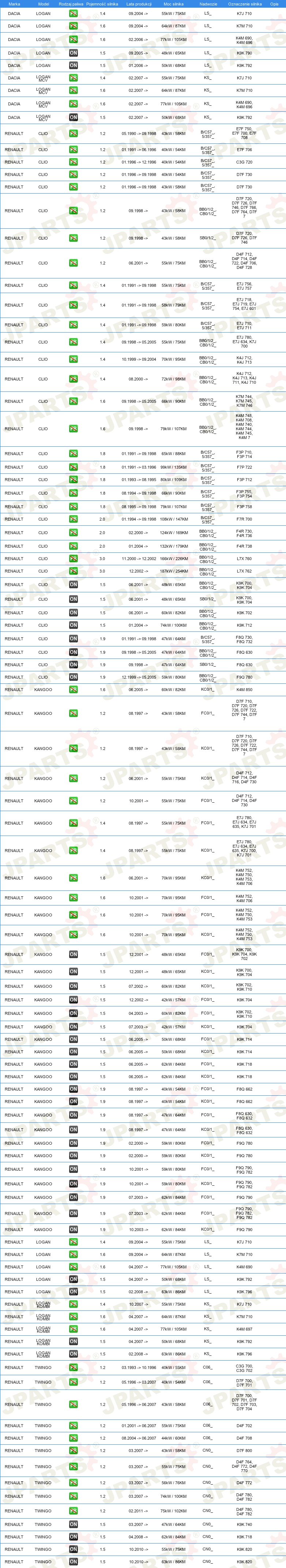Click the '10.1999 -> 09.2004' production years cell
286x1568 pixels.
pos(139,359)
